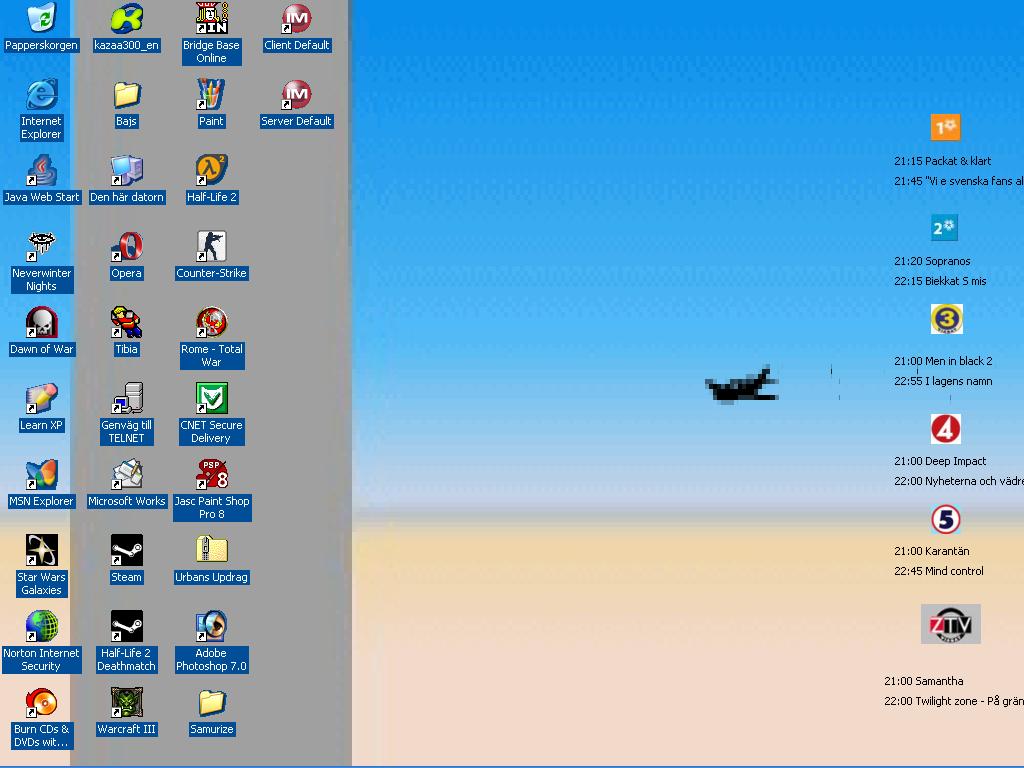This screenshot has width=1024, height=768.
Task: Open the Bajs folder
Action: (127, 94)
